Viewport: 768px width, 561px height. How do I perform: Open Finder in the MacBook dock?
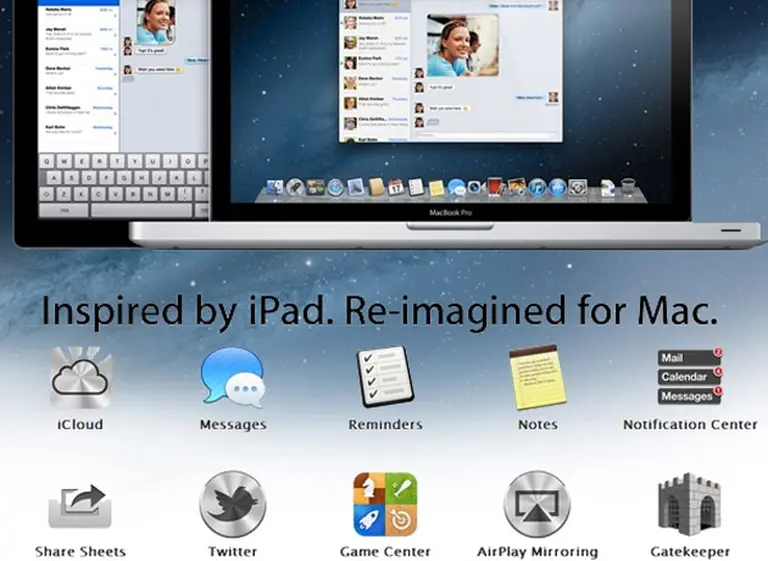point(275,187)
